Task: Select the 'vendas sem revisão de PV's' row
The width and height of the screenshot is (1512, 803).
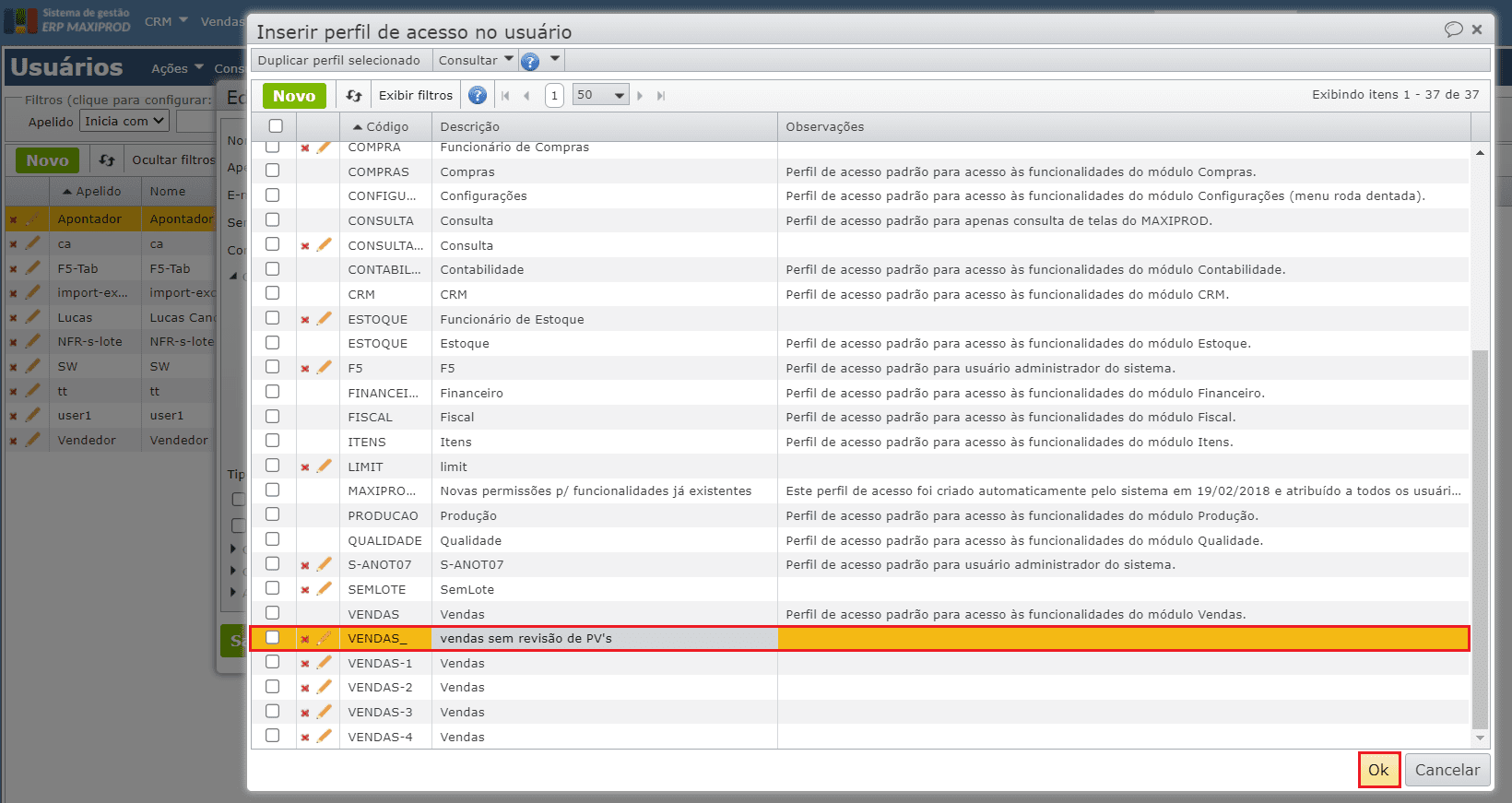Action: (859, 638)
